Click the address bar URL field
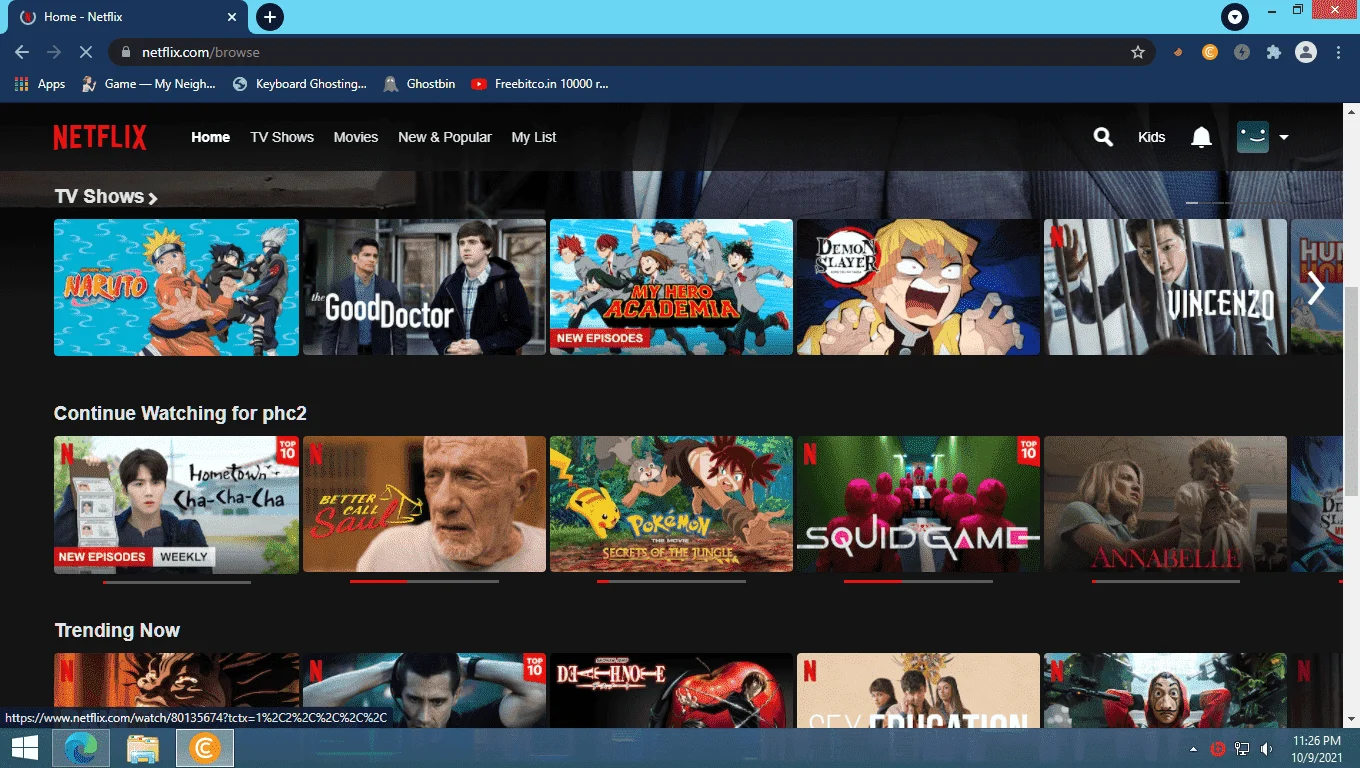1360x768 pixels. 630,52
